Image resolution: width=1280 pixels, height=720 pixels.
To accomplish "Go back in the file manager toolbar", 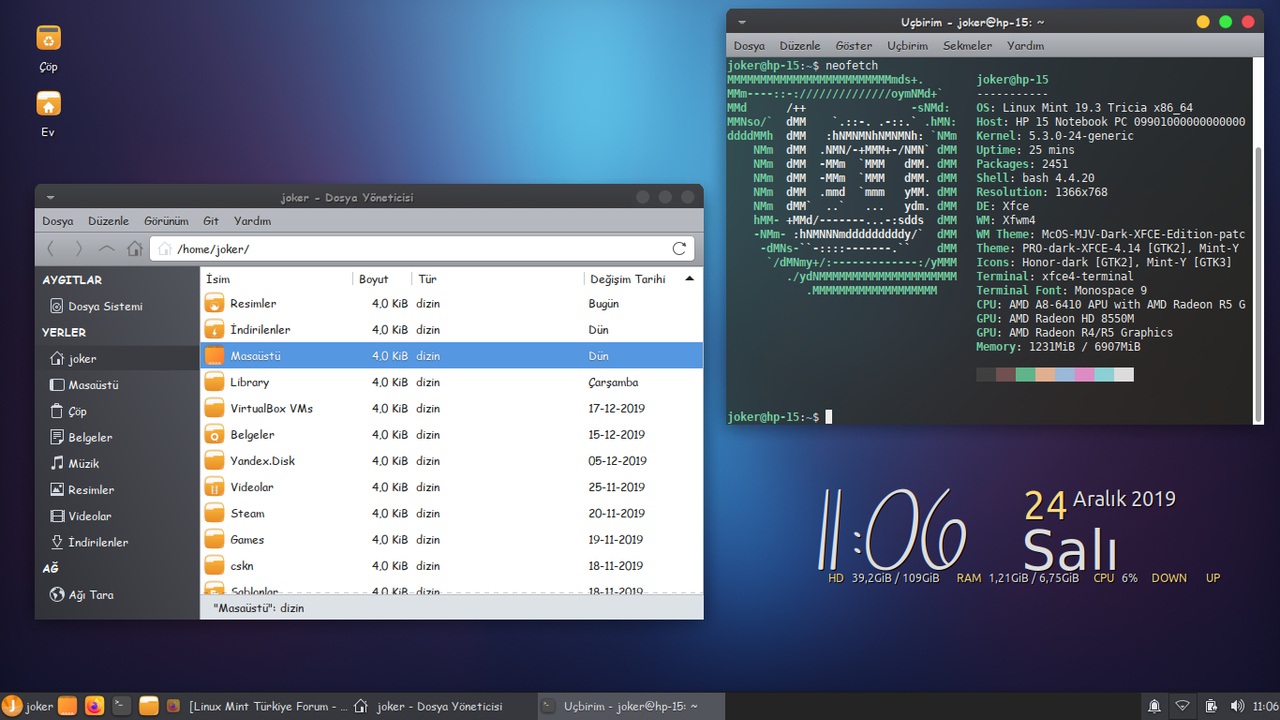I will pyautogui.click(x=51, y=248).
